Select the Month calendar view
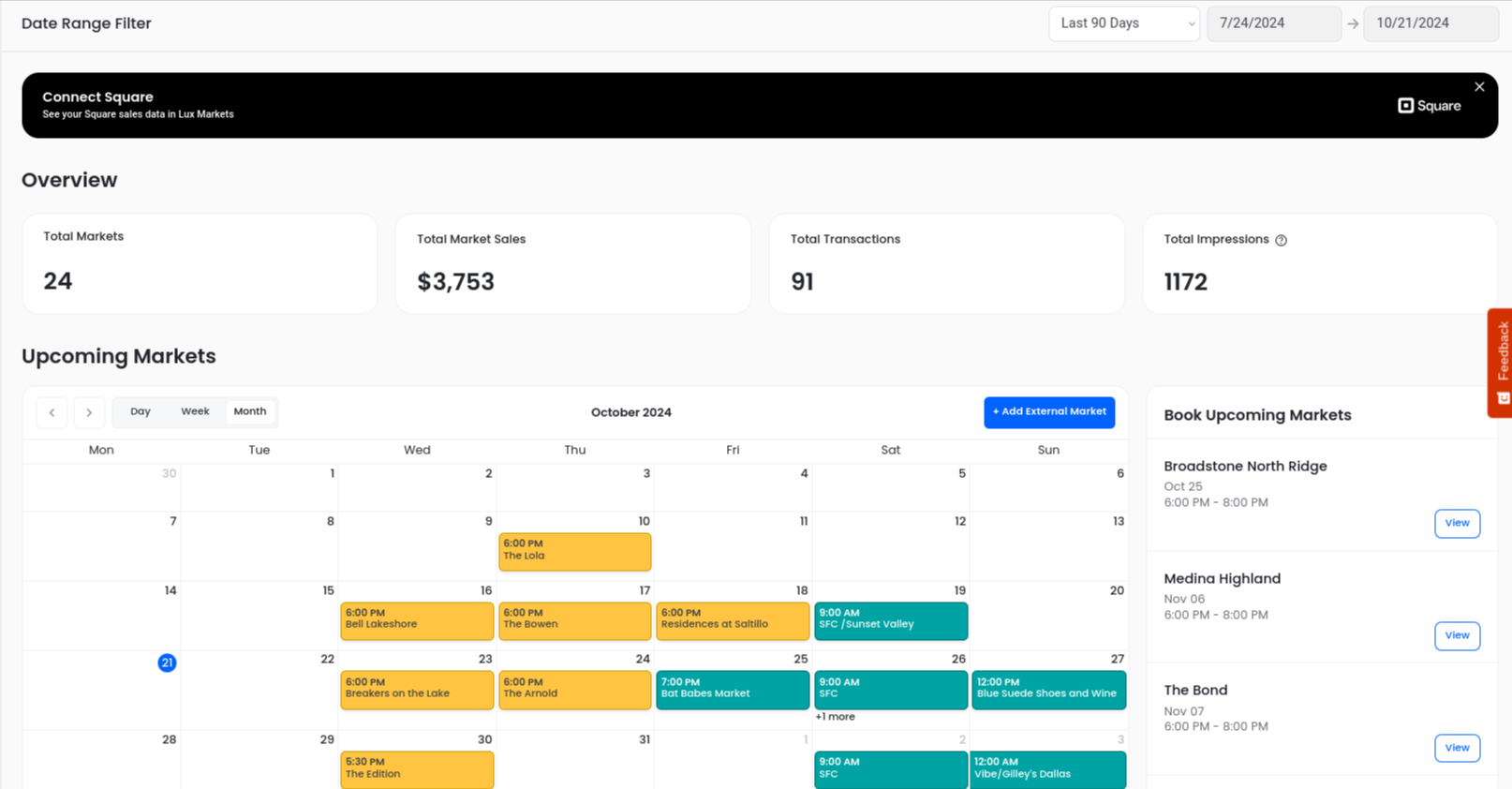Viewport: 1512px width, 789px height. pyautogui.click(x=250, y=411)
